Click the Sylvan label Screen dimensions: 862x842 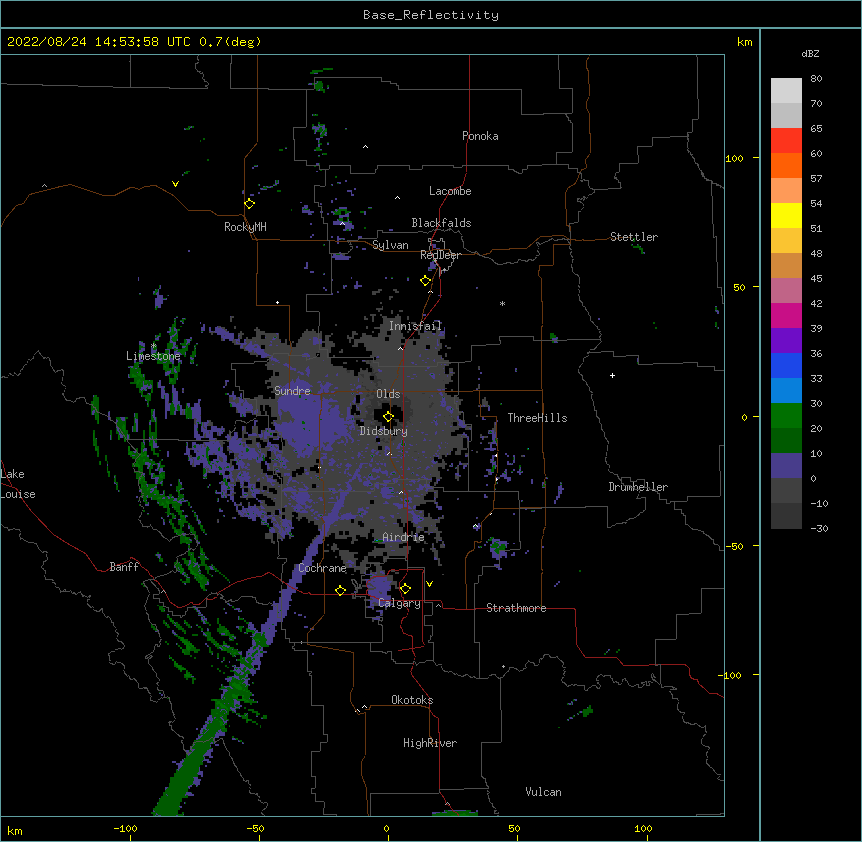(390, 245)
